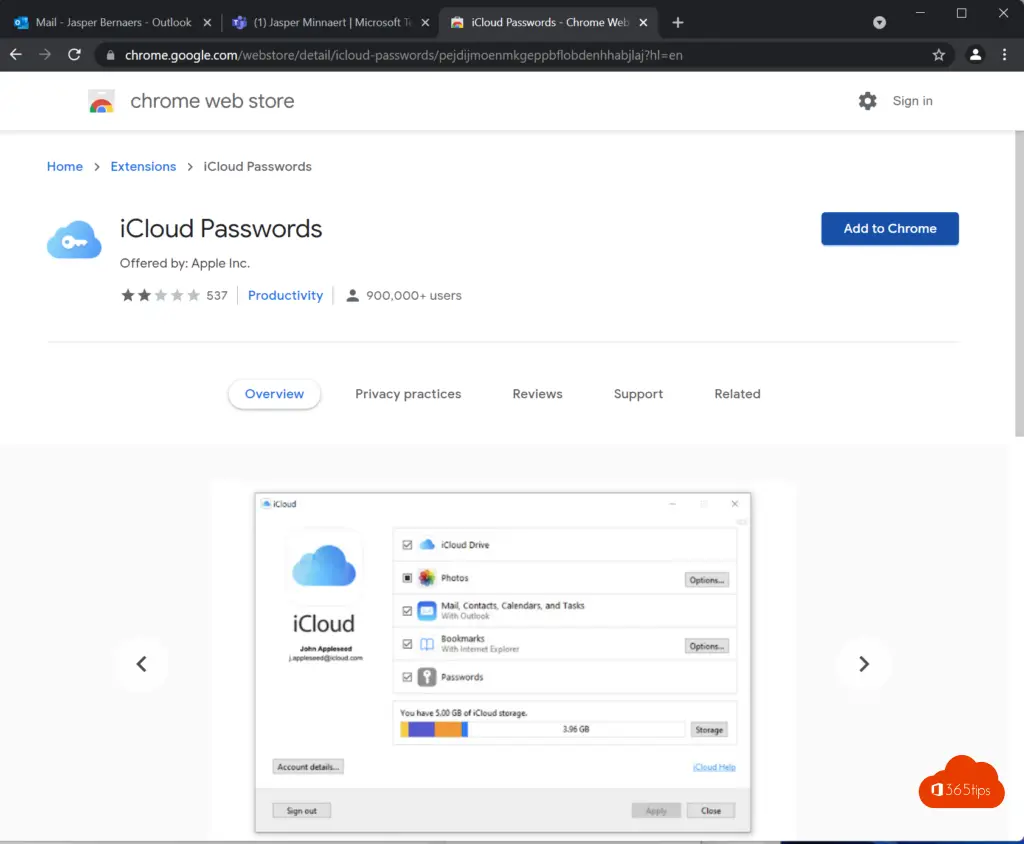This screenshot has height=844, width=1024.
Task: Click the Mail envelope icon
Action: (x=427, y=611)
